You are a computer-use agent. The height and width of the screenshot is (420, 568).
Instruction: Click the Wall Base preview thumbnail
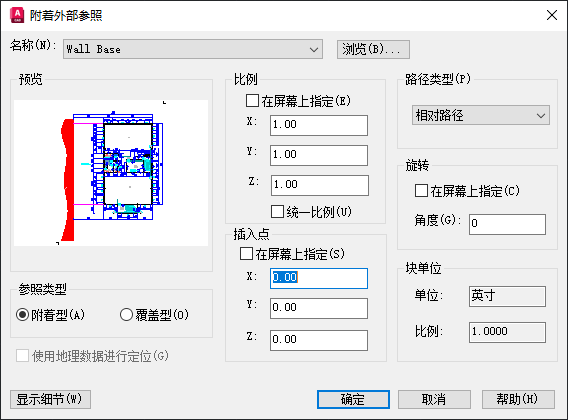click(x=111, y=173)
